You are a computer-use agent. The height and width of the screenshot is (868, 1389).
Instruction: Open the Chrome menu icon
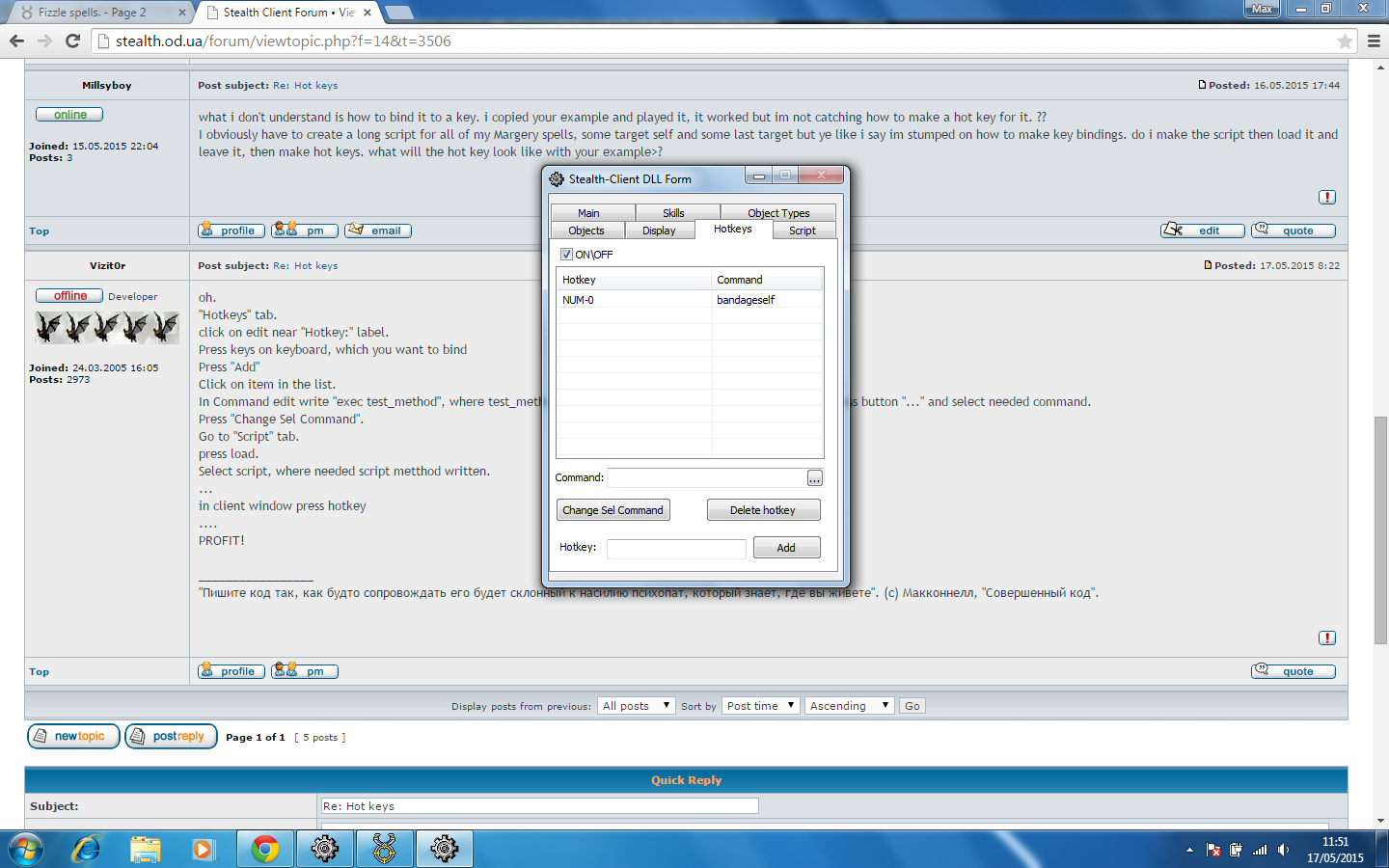click(x=1374, y=41)
